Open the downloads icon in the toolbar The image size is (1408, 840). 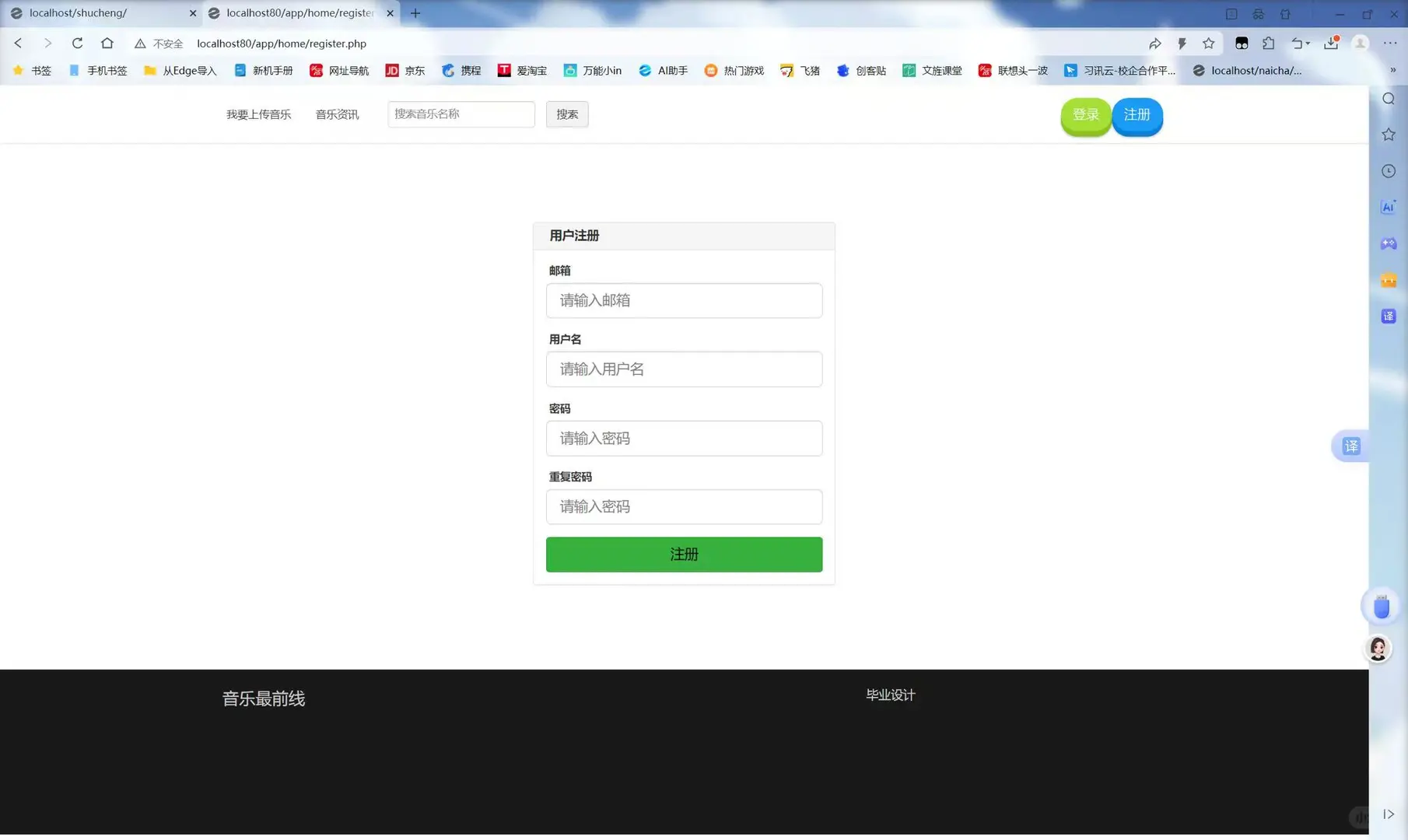click(1331, 44)
